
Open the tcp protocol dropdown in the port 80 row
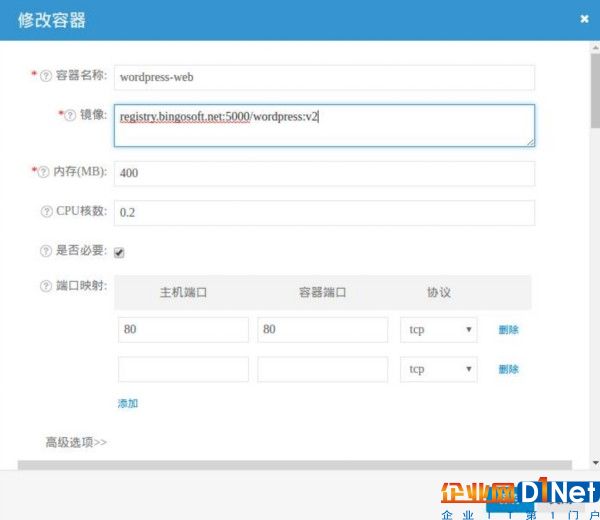(x=439, y=329)
